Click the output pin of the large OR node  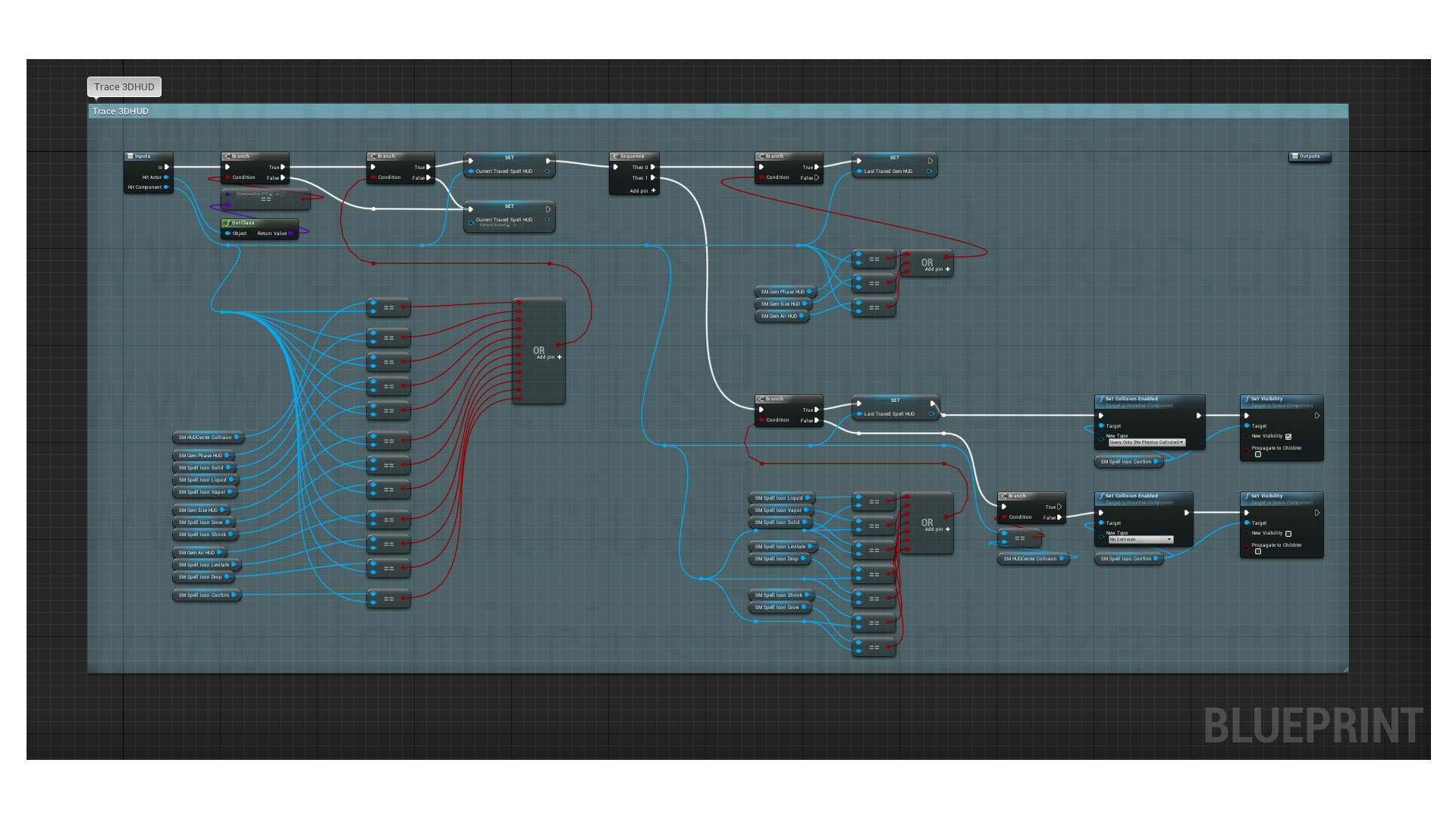[558, 345]
